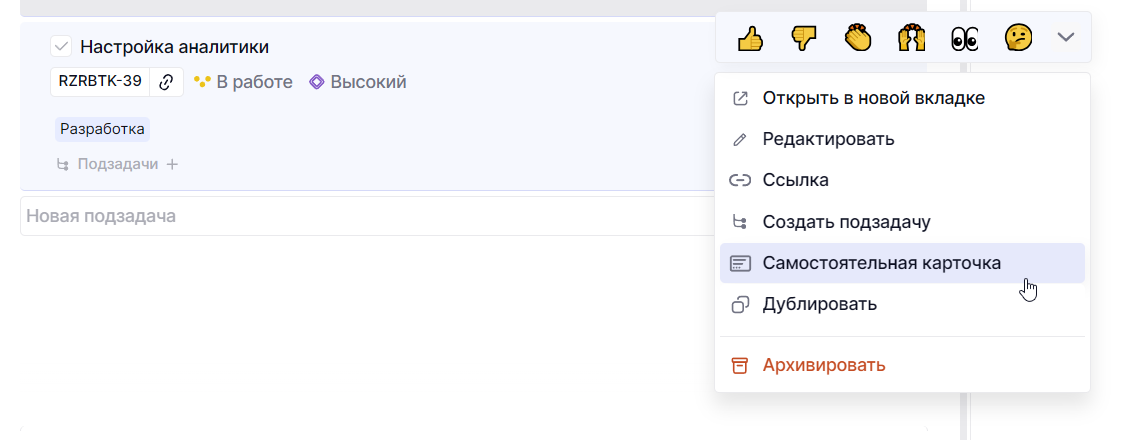React with the eyes emoji
Screen dimensions: 1143x440
[x=964, y=38]
